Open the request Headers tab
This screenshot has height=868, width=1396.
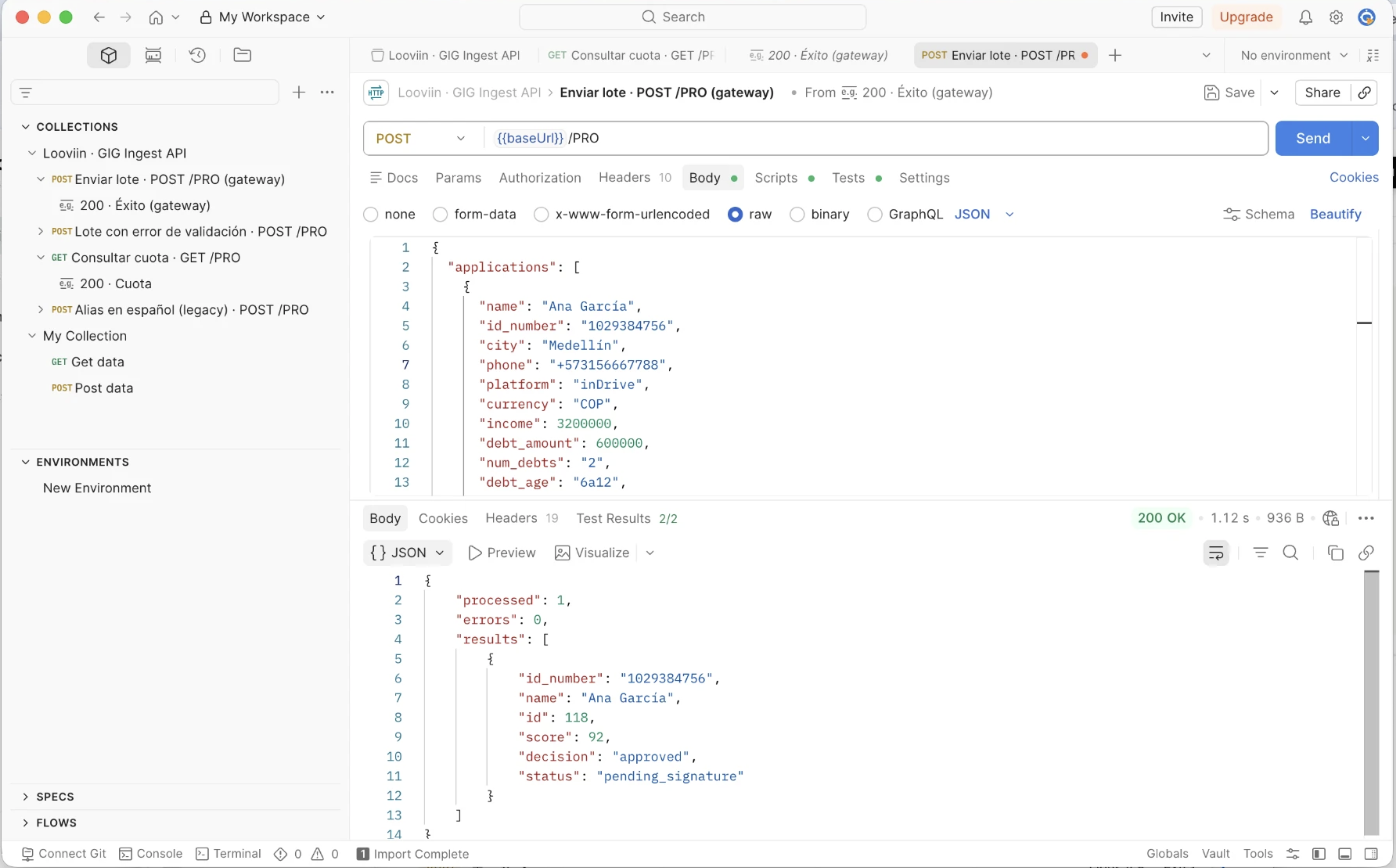pos(634,177)
